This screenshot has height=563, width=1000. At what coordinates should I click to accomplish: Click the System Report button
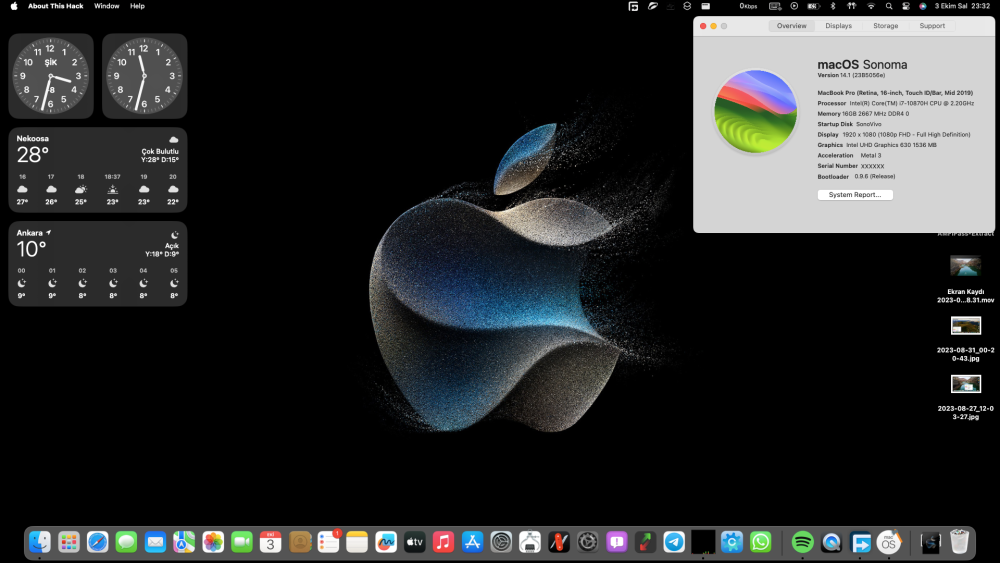pos(855,194)
